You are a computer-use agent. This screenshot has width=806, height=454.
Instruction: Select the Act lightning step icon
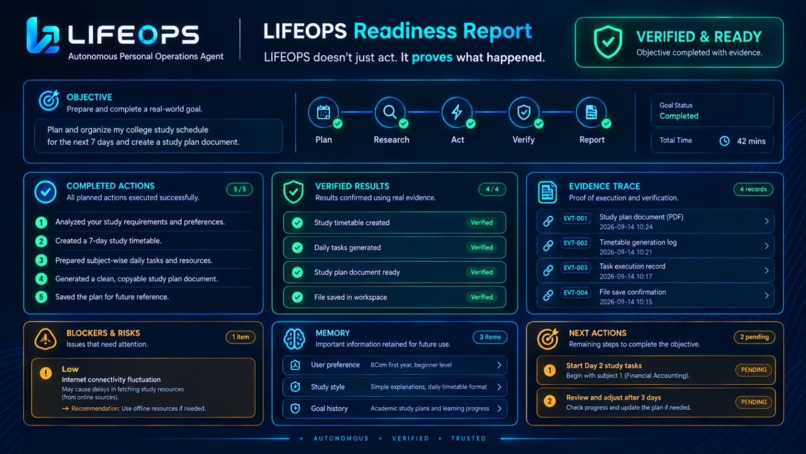pyautogui.click(x=457, y=112)
